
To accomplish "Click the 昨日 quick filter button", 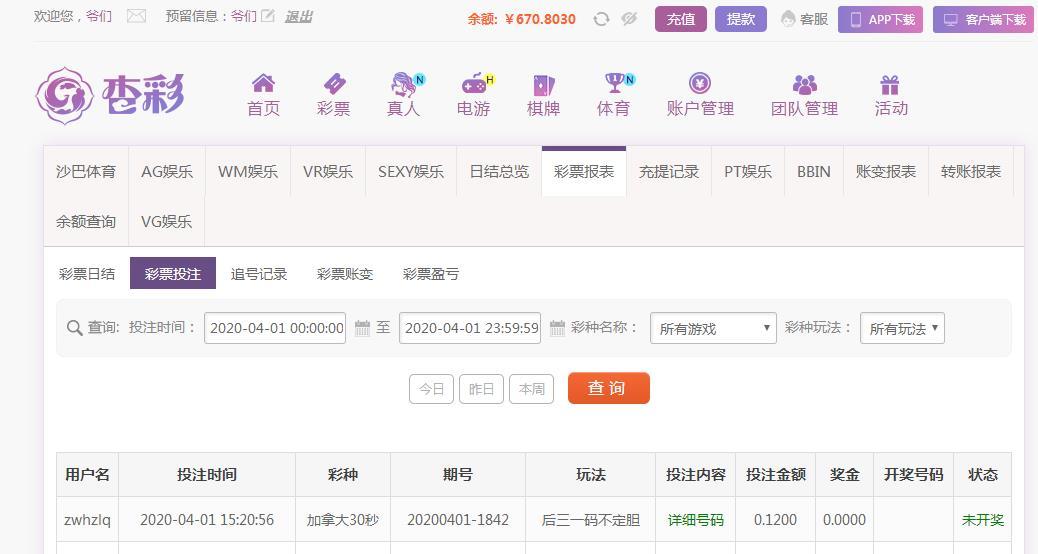I will (481, 389).
